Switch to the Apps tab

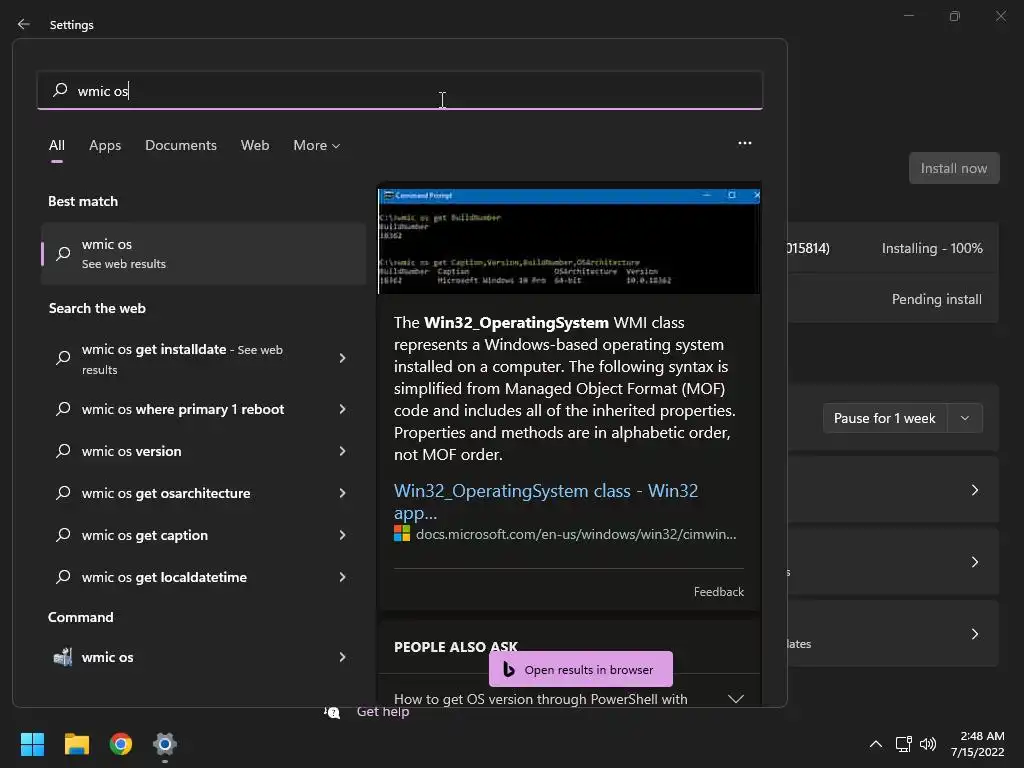pos(105,145)
